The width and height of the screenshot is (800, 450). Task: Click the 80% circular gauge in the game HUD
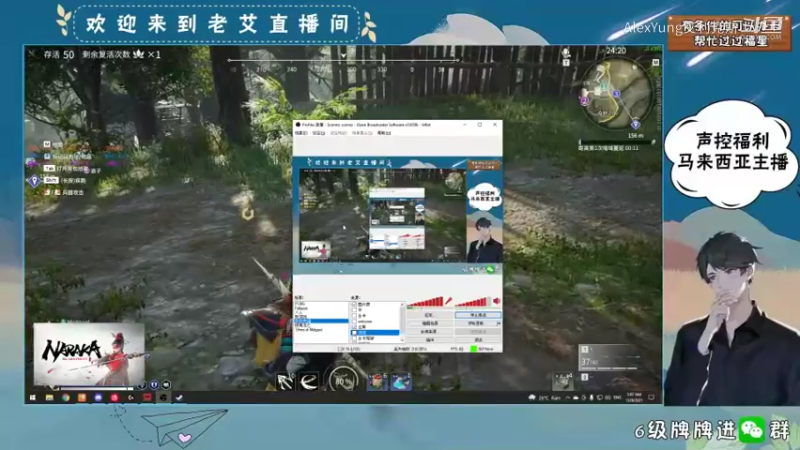point(343,380)
